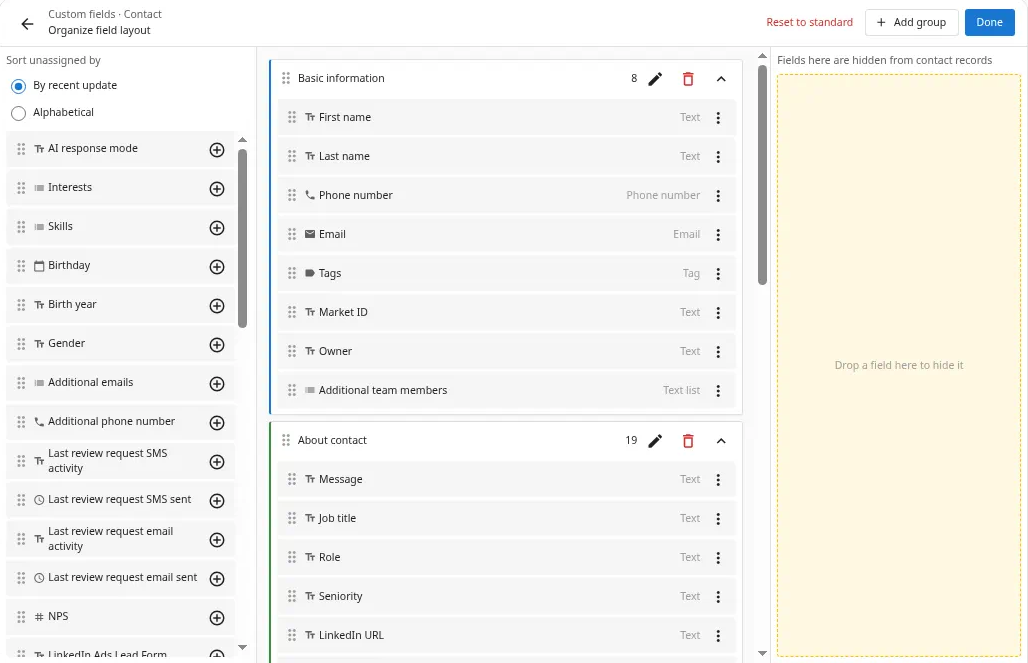Edit Basic information group with pencil icon

(x=655, y=79)
